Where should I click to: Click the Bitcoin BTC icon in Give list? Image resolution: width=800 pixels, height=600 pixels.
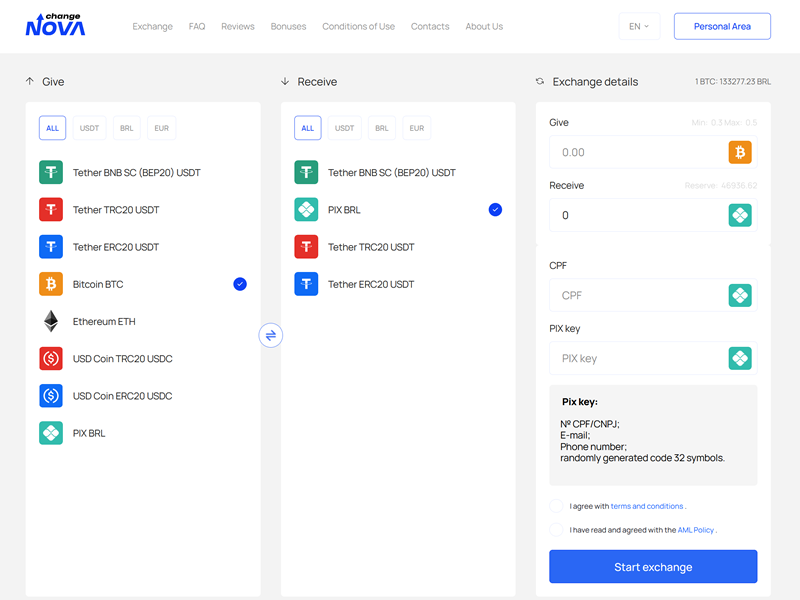coord(51,284)
